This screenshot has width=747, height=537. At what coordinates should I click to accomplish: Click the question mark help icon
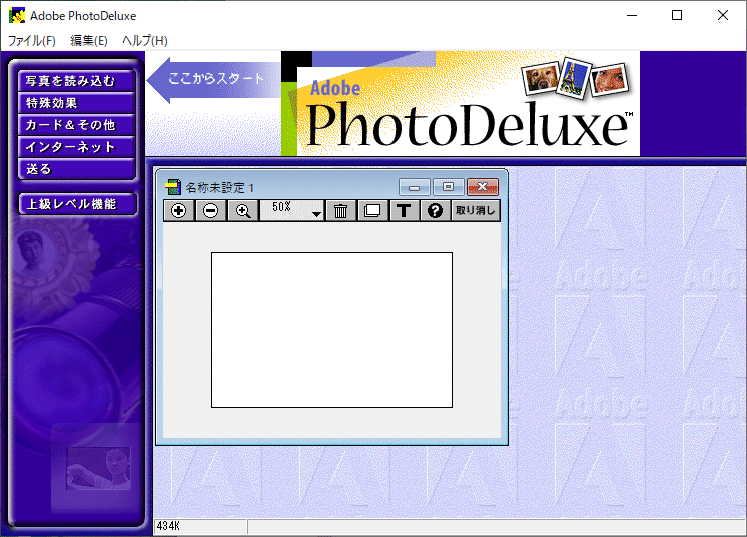(435, 211)
